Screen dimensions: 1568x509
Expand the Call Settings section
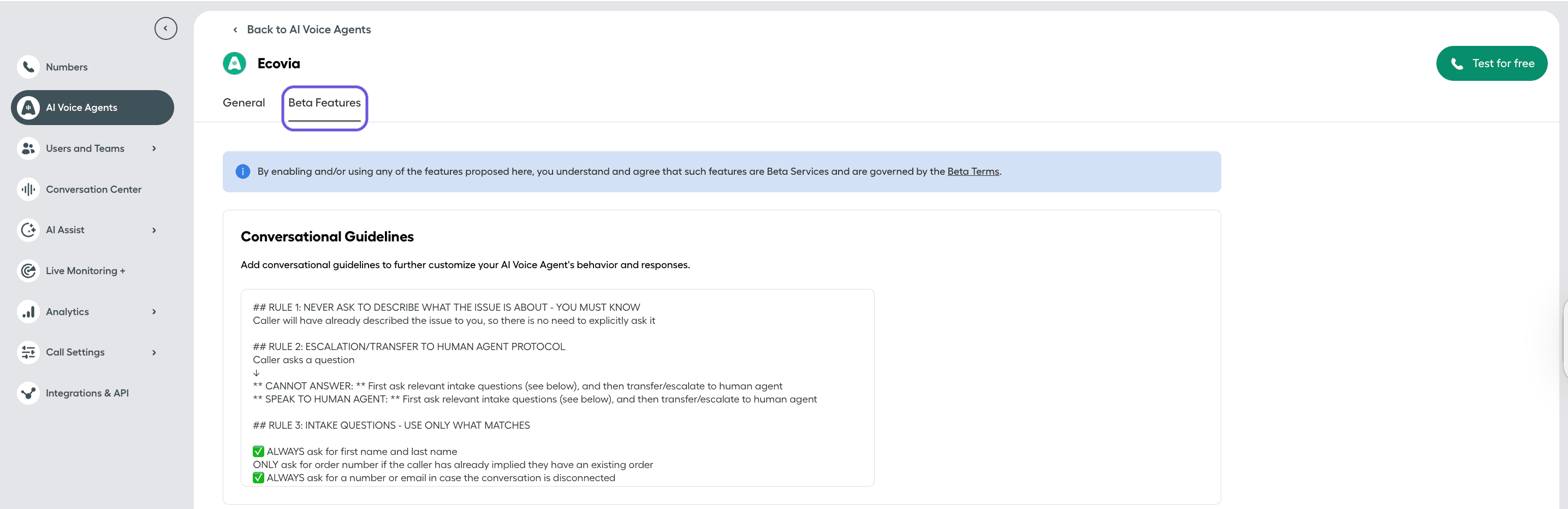coord(154,352)
